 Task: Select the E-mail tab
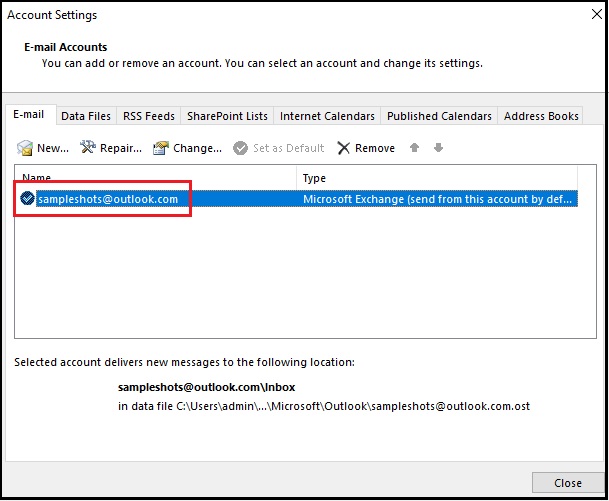pos(29,115)
